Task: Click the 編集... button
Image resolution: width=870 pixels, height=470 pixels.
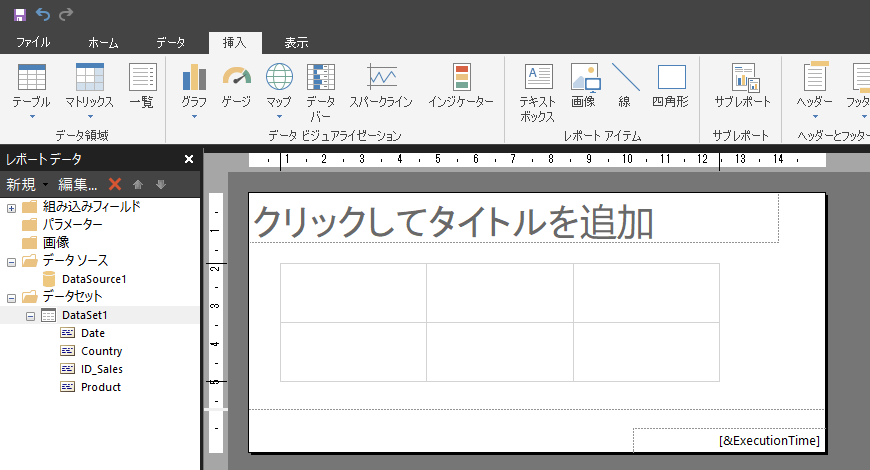Action: [x=78, y=184]
